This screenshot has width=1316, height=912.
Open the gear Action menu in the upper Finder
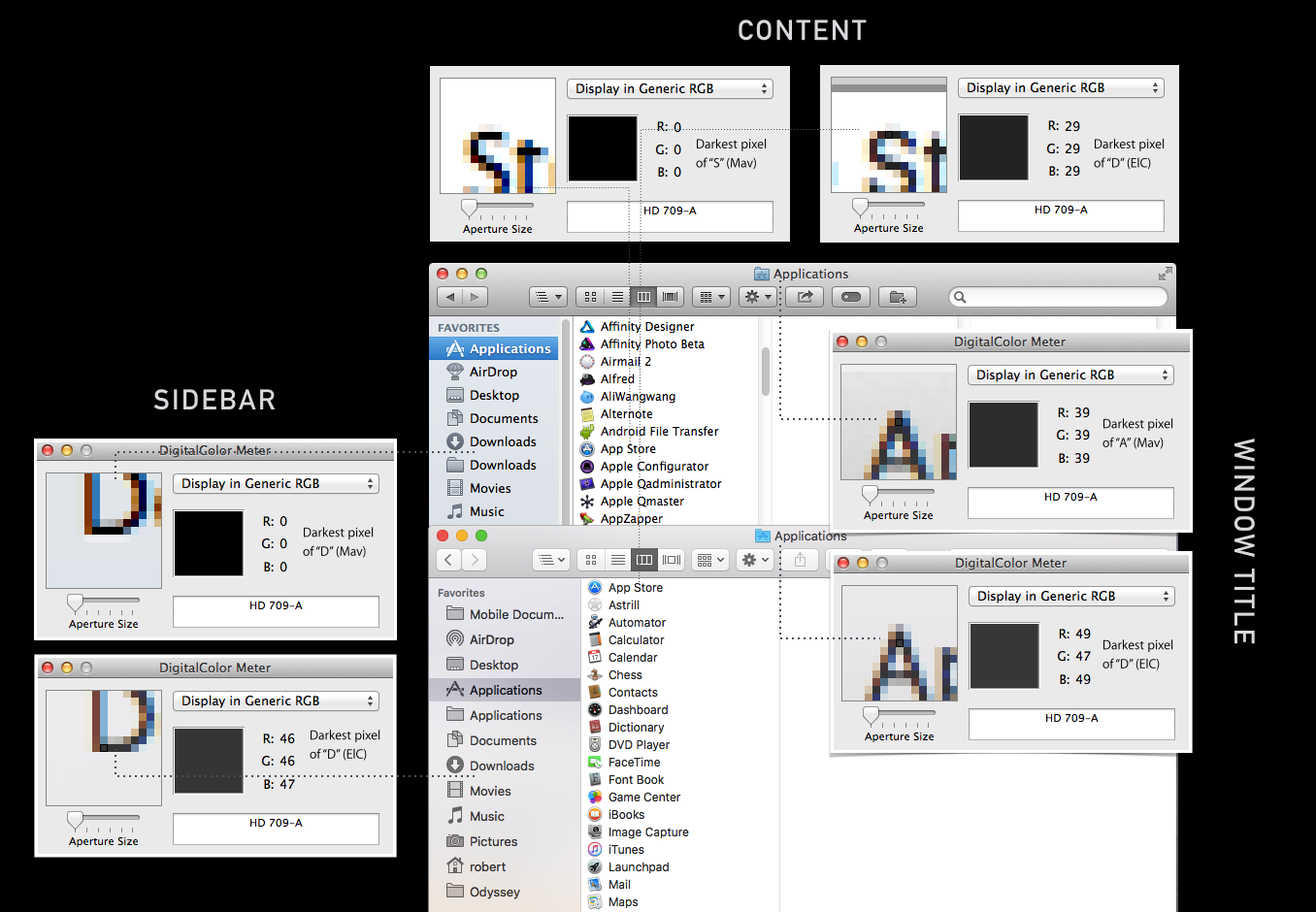(x=757, y=297)
